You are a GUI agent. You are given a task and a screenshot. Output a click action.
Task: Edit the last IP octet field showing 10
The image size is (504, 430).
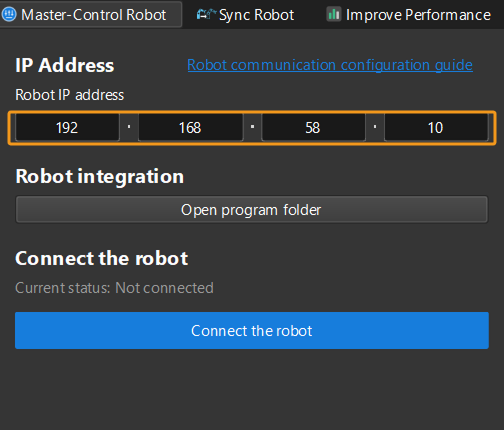pyautogui.click(x=436, y=128)
